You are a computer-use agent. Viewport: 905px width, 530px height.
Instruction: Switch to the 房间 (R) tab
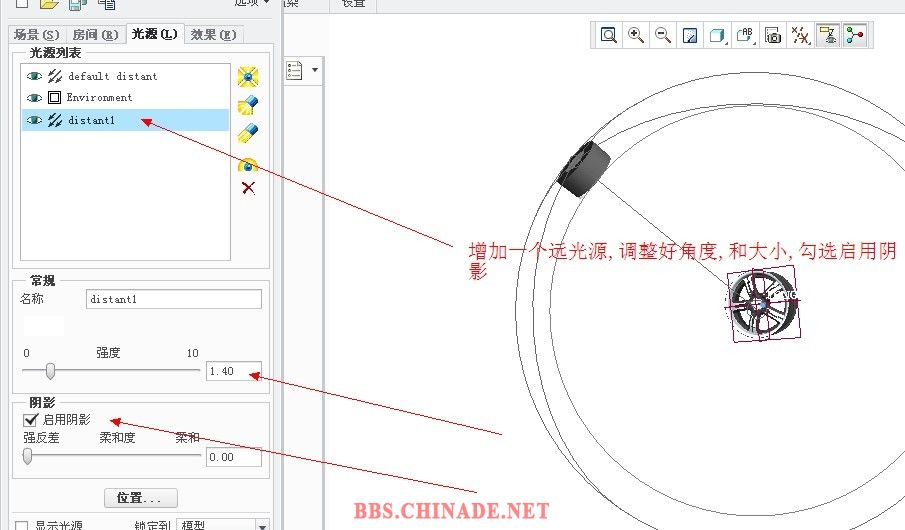pos(95,35)
